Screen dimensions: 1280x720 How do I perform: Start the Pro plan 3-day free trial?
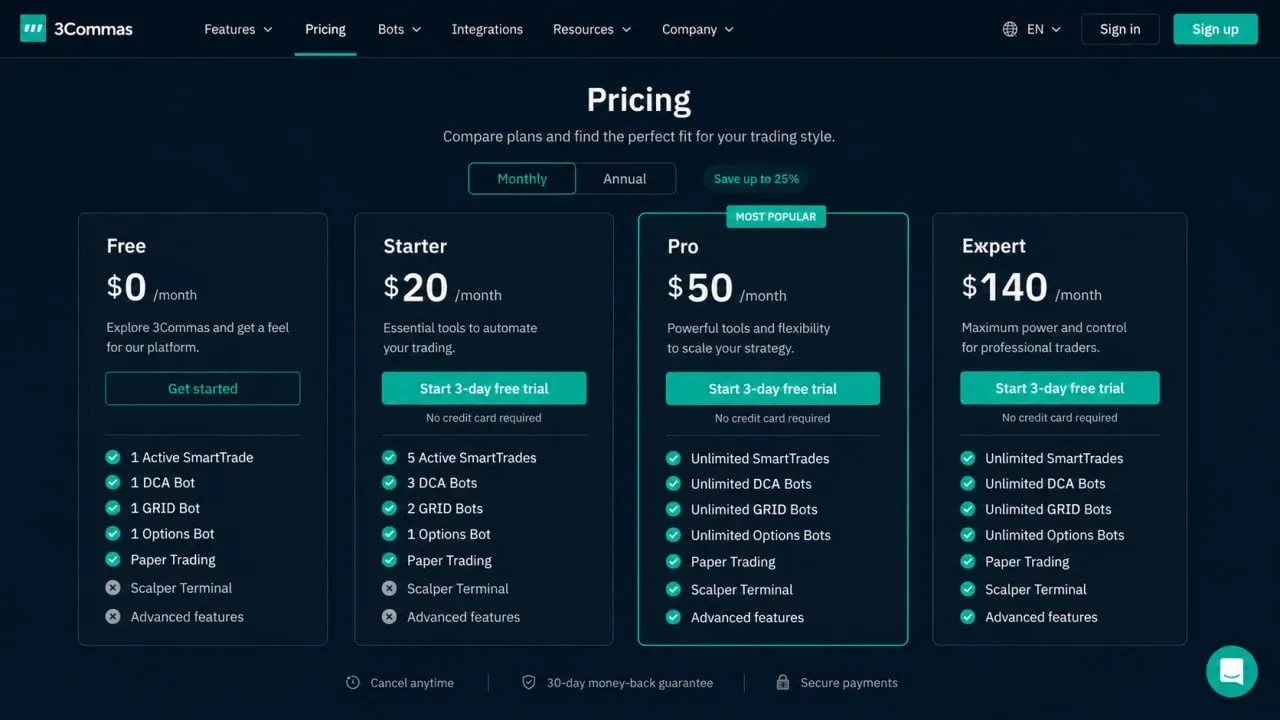(x=773, y=389)
